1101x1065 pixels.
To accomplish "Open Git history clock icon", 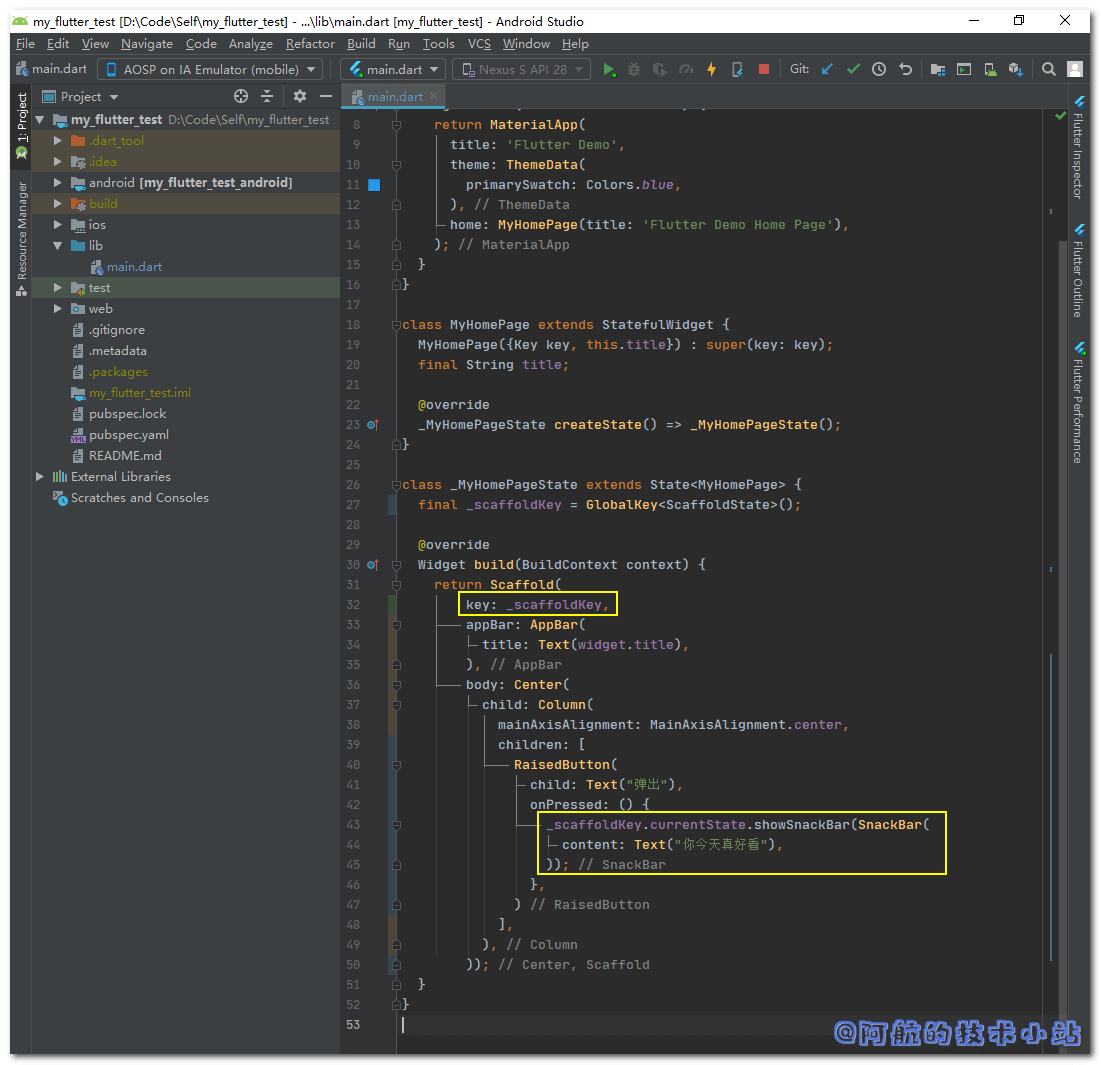I will point(879,69).
